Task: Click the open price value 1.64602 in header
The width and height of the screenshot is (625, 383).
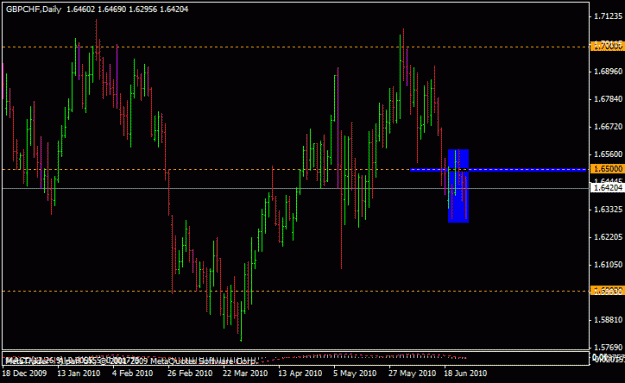Action: pyautogui.click(x=81, y=9)
